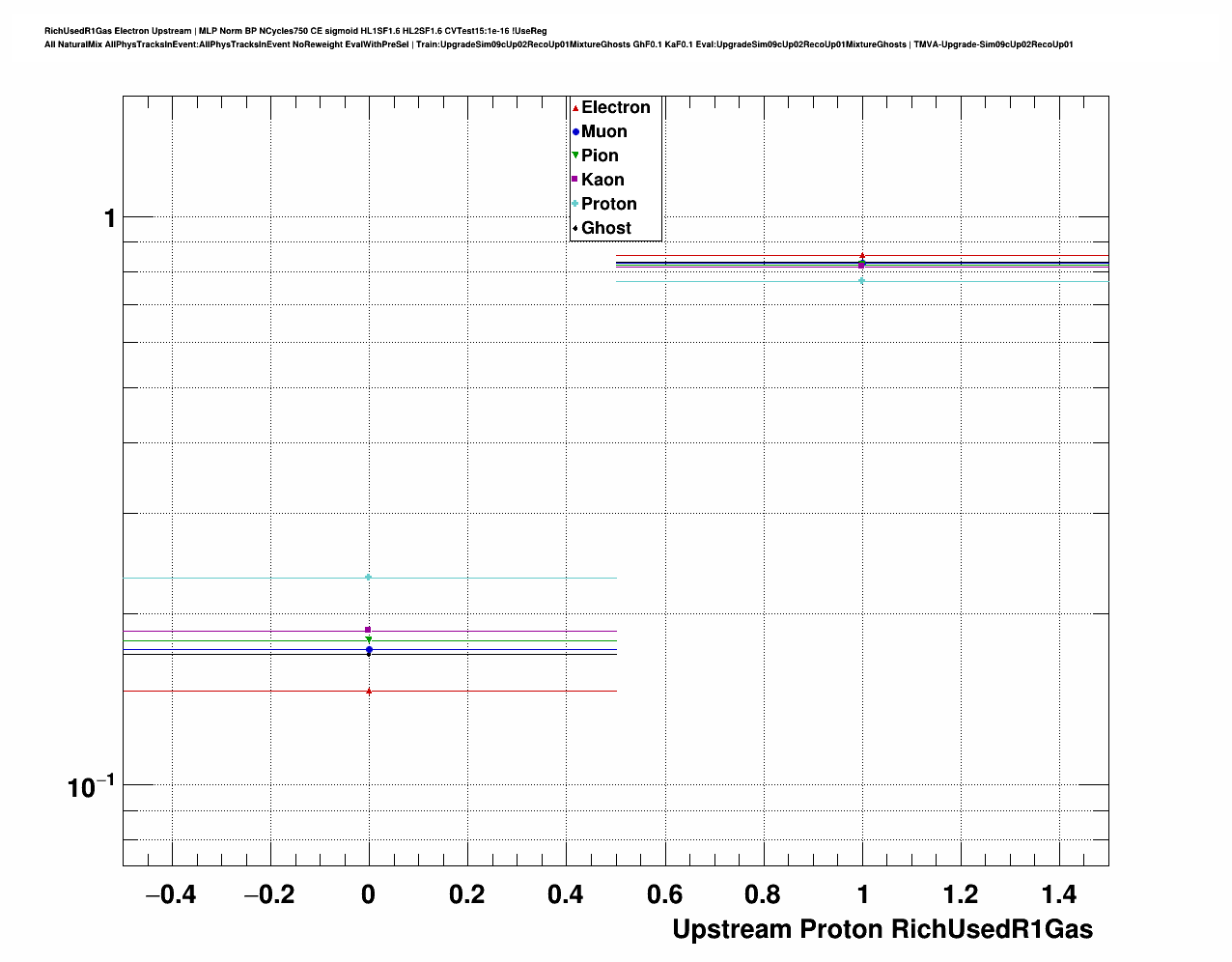Click the cyan Proton legend marker
1232x962 pixels.
[x=575, y=204]
